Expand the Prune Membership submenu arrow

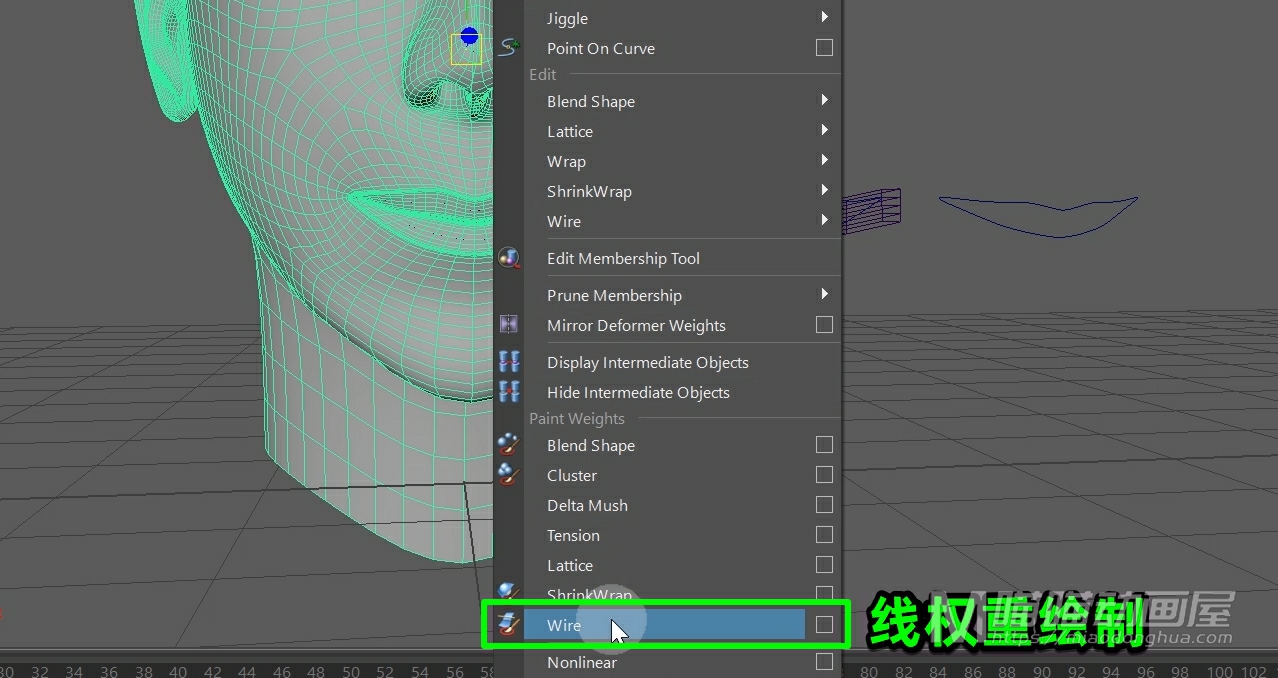[825, 294]
